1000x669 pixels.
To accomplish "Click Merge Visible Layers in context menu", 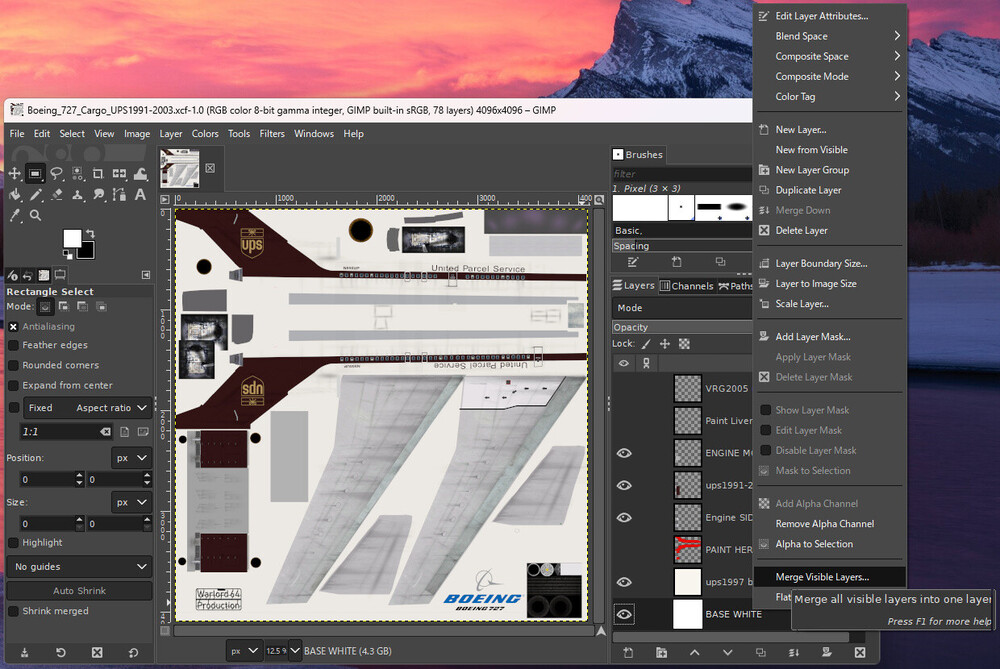I will [x=822, y=577].
